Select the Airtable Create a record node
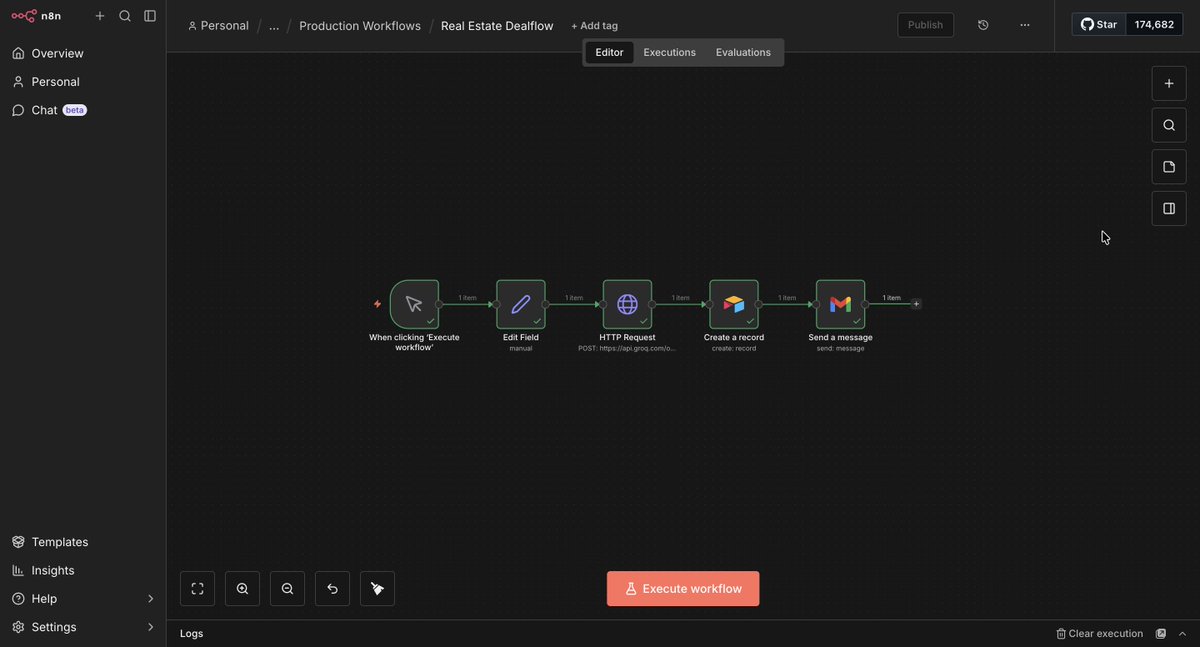1200x647 pixels. (x=734, y=304)
